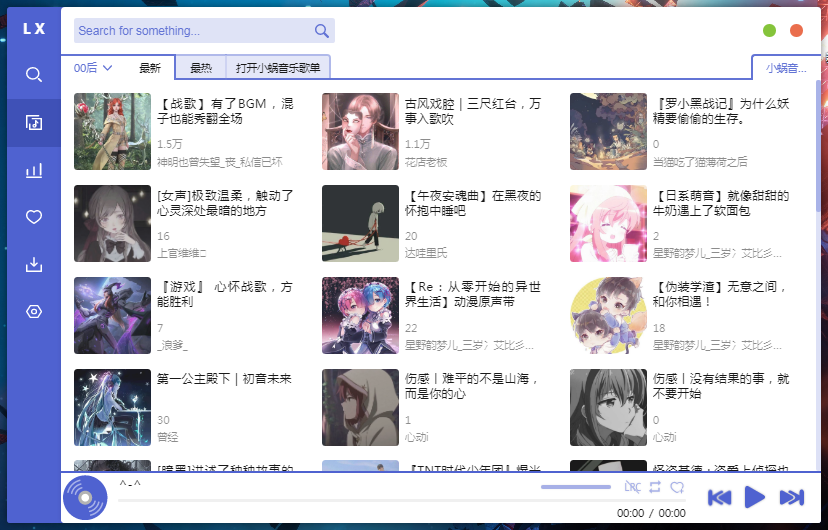Open 【伪装学渣】 playlist cover
Image resolution: width=828 pixels, height=530 pixels.
coord(608,315)
